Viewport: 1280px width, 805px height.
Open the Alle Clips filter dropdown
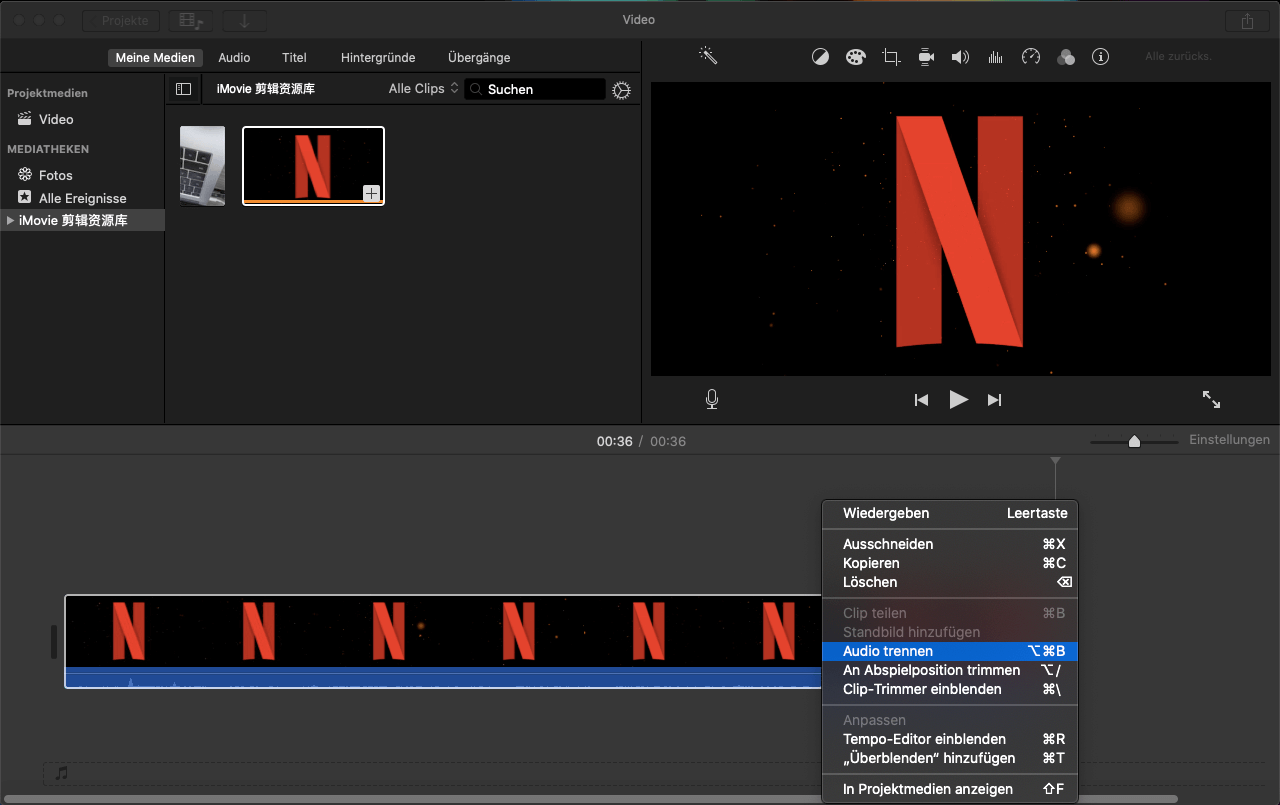point(424,89)
